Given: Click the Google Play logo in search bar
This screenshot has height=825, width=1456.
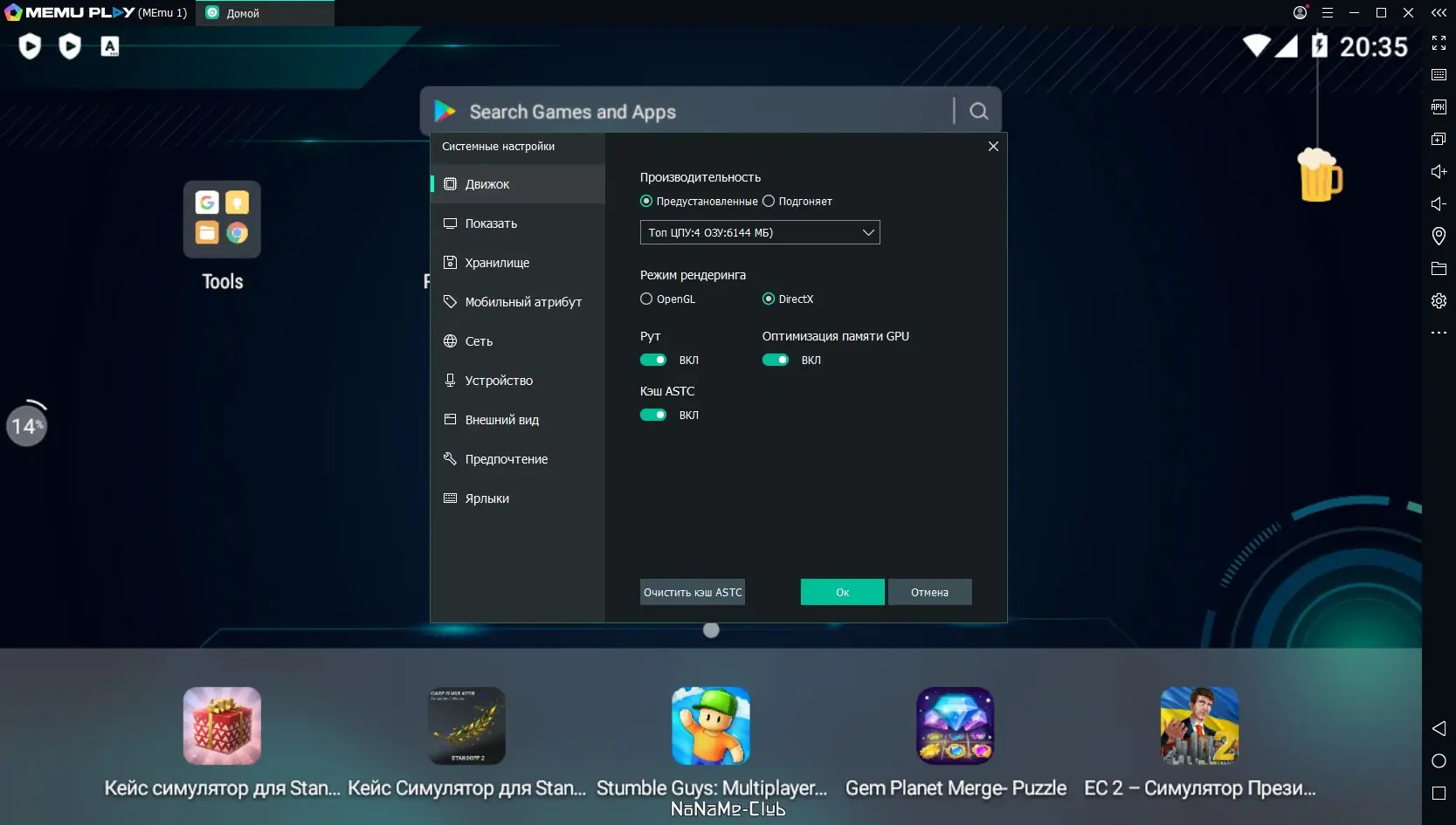Looking at the screenshot, I should [x=445, y=111].
